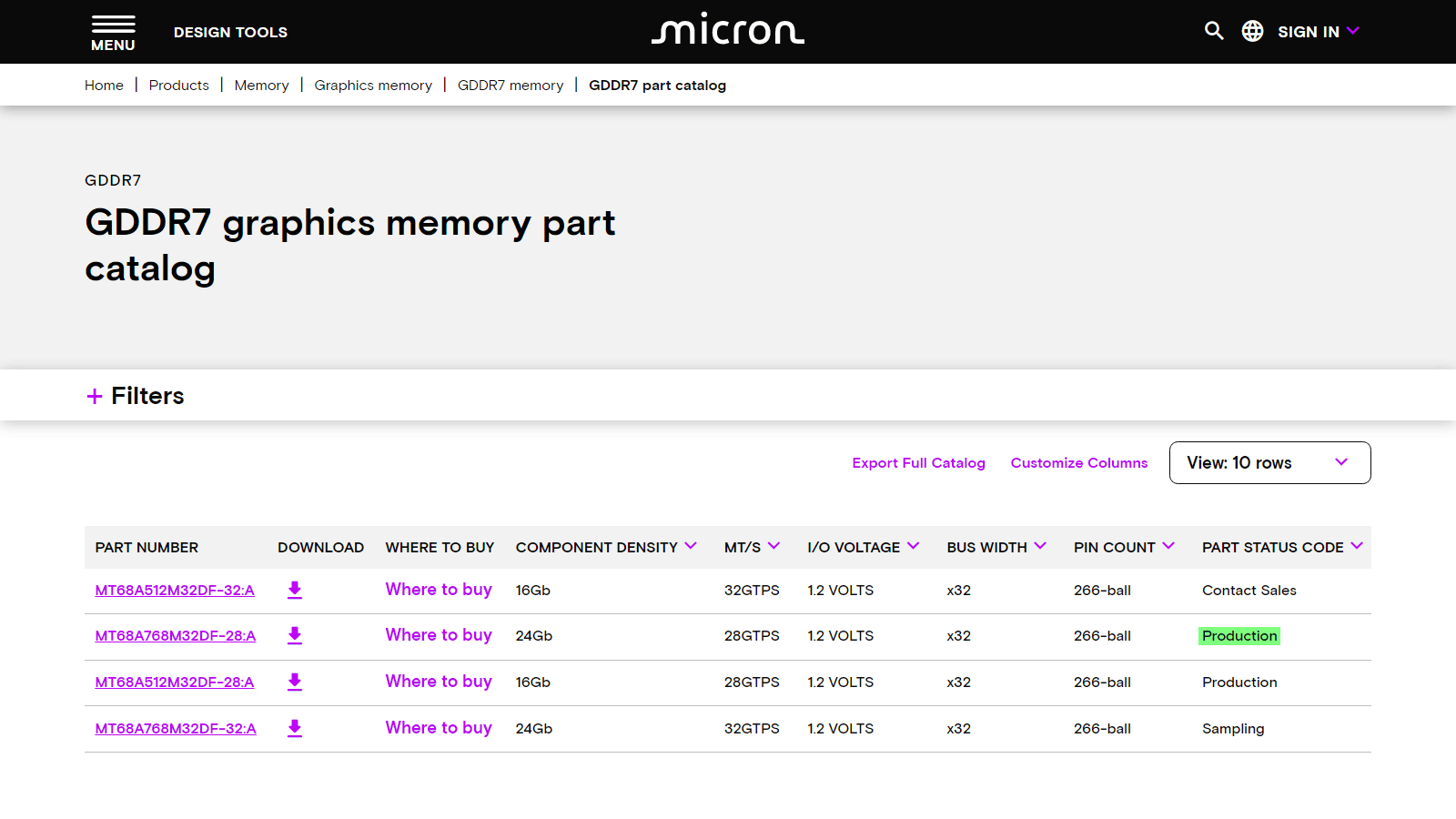Open the View: 10 rows dropdown
The width and height of the screenshot is (1456, 819).
1269,463
